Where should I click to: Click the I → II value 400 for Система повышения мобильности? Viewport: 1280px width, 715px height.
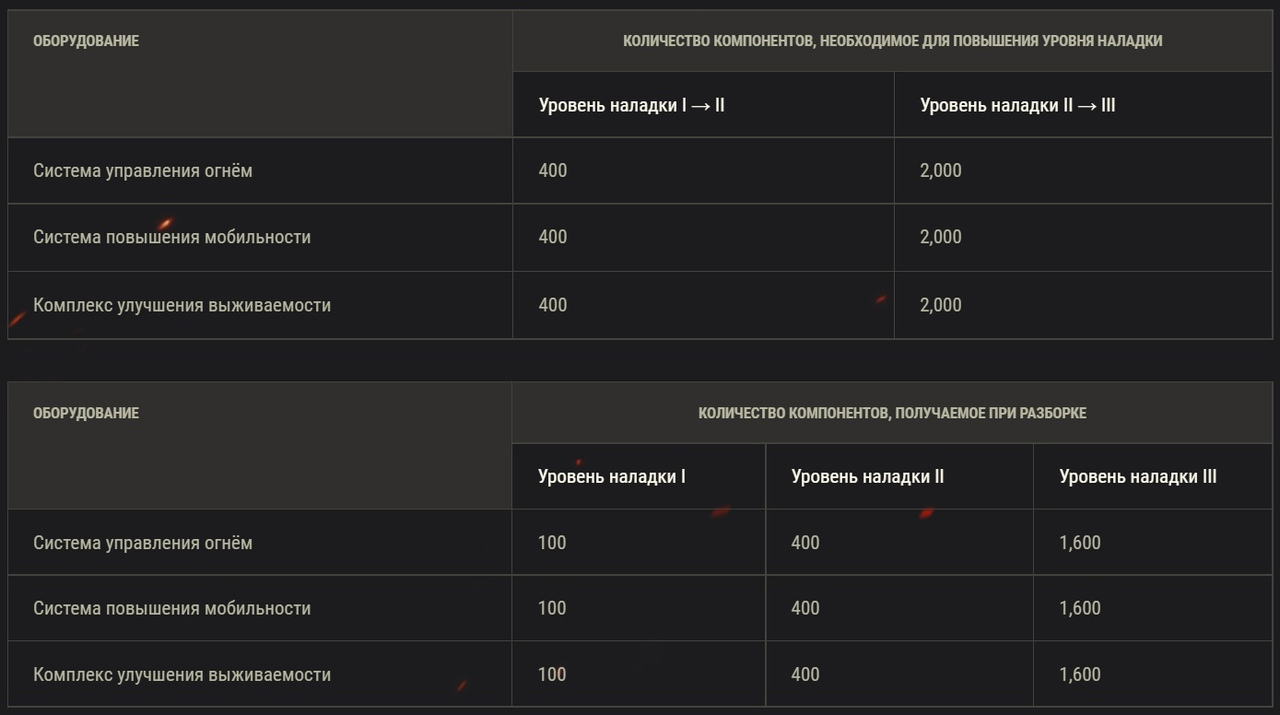click(552, 237)
